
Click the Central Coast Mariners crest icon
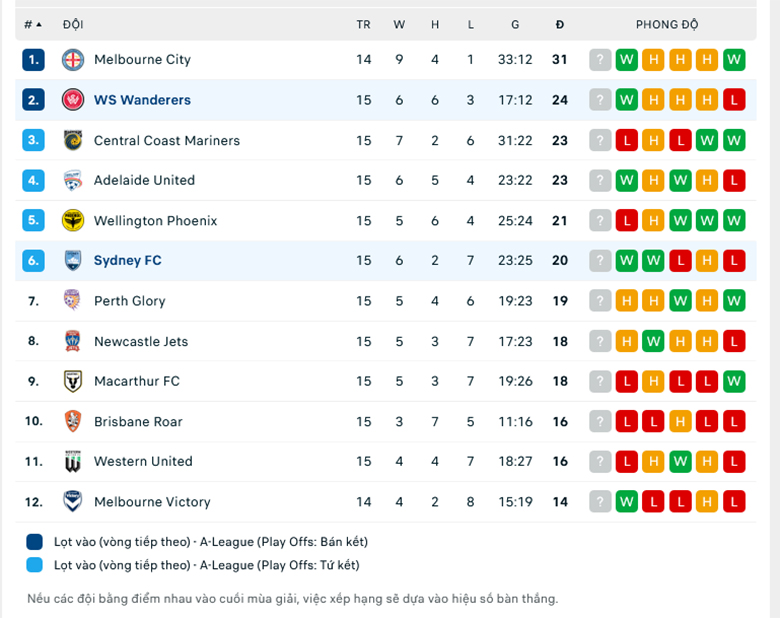(72, 140)
